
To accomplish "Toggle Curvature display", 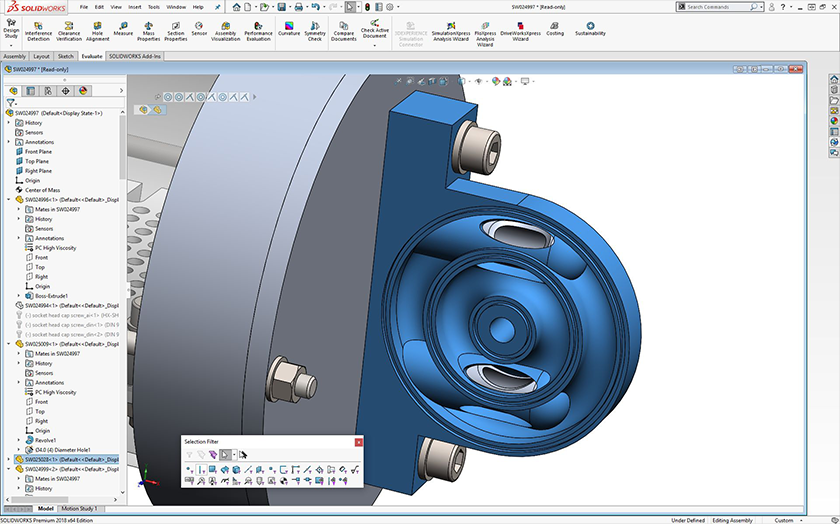I will pyautogui.click(x=289, y=29).
